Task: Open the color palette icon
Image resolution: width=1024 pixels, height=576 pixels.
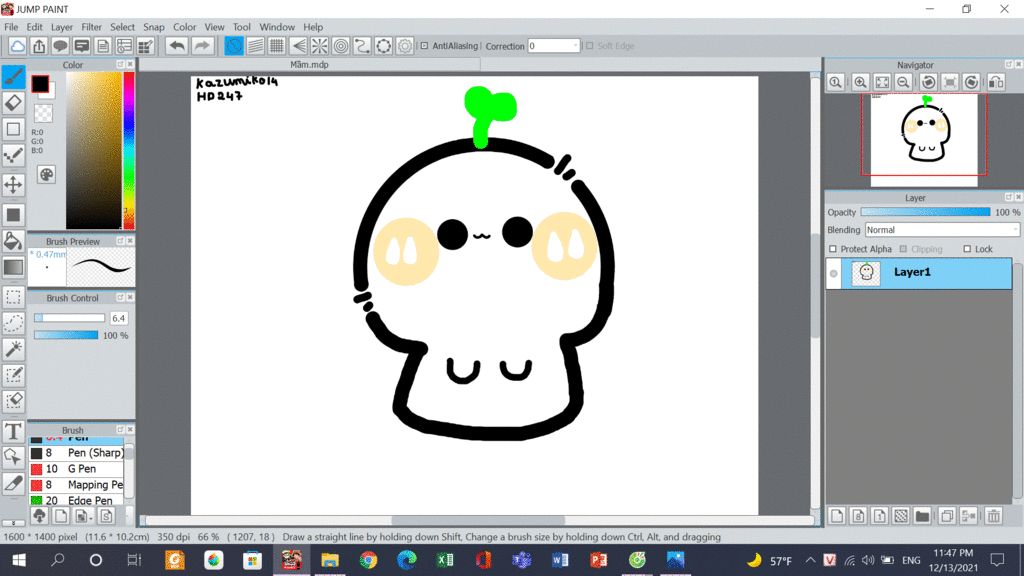Action: (x=46, y=174)
